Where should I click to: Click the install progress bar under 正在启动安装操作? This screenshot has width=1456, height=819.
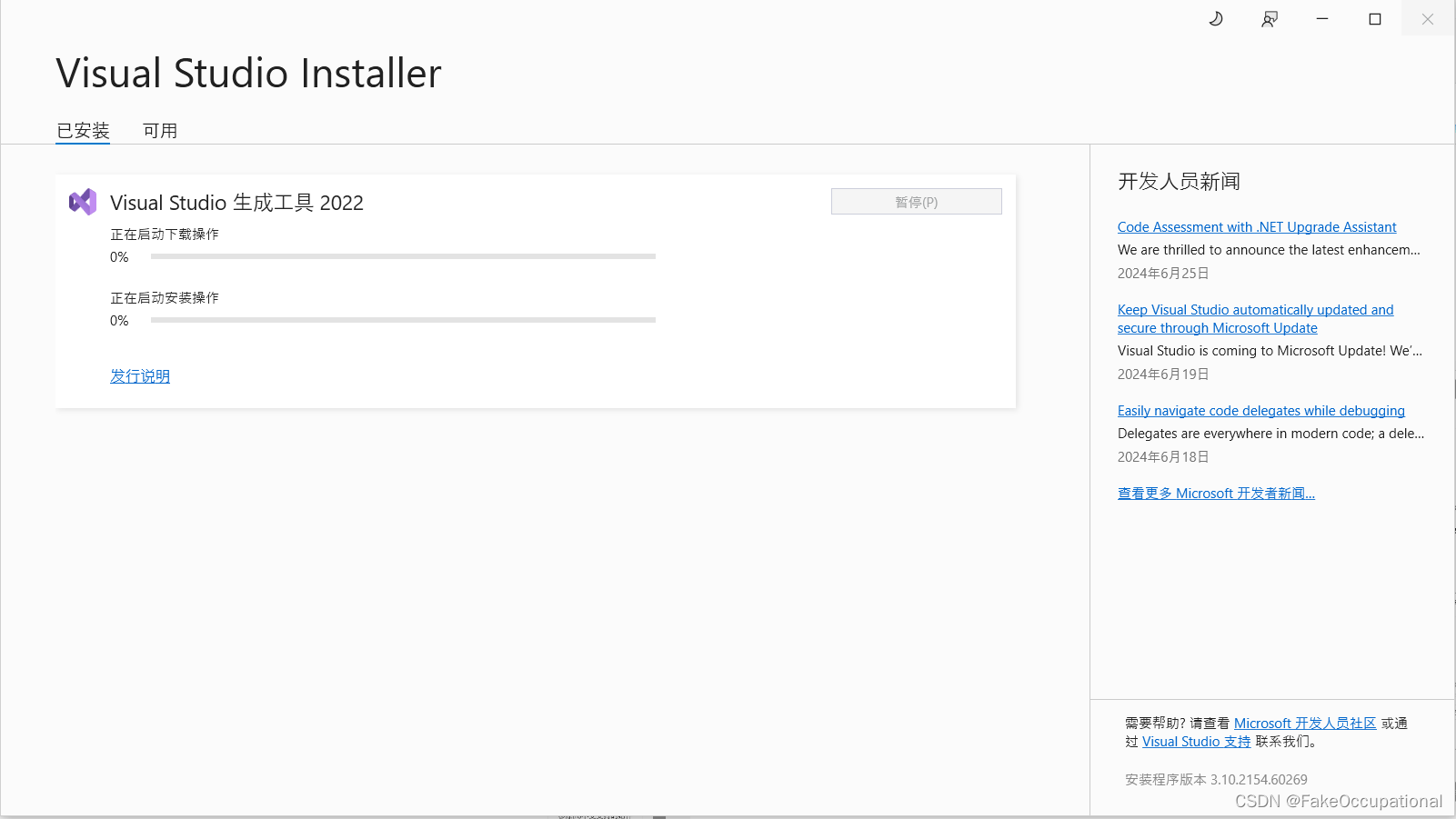point(403,320)
